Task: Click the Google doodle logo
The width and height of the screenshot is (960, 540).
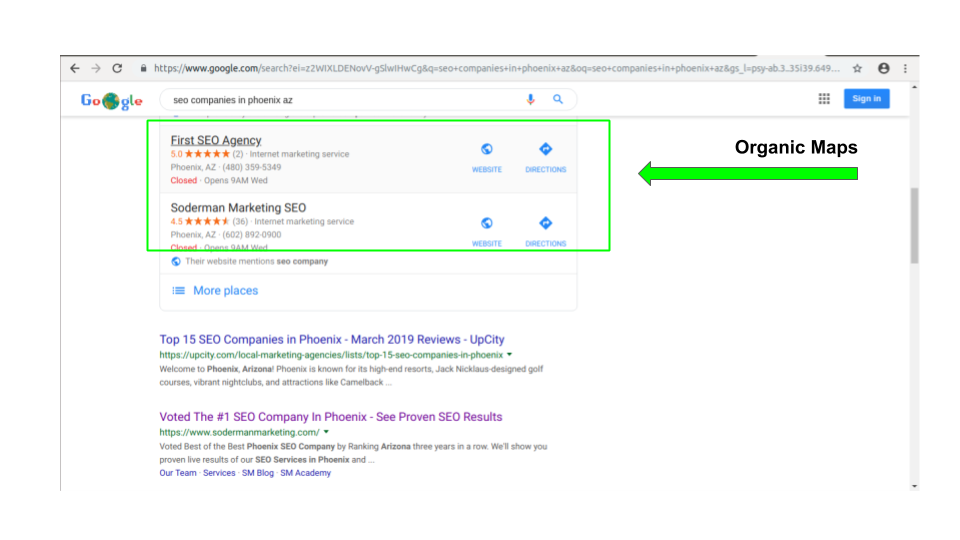Action: tap(111, 100)
